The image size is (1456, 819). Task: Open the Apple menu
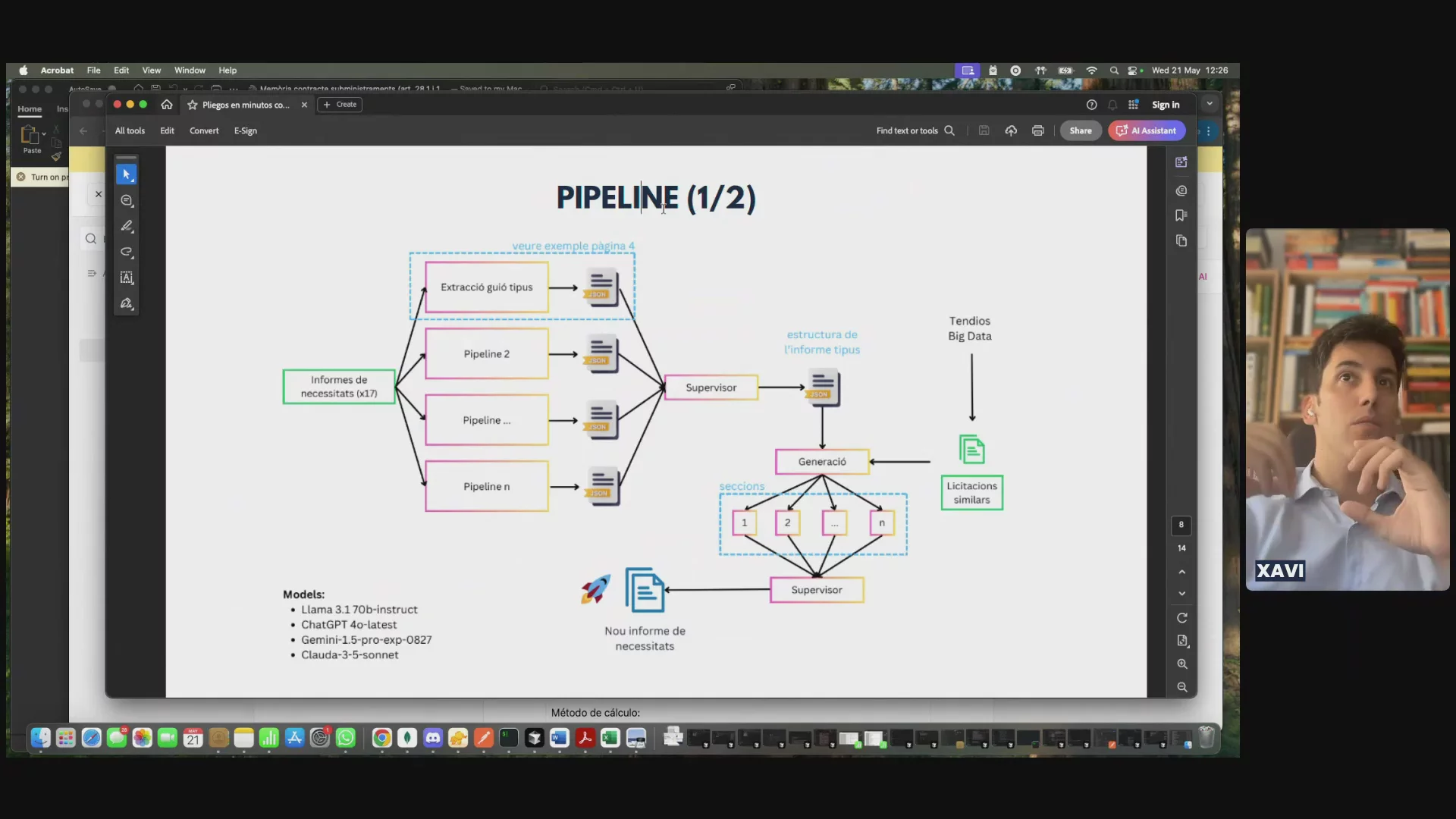pyautogui.click(x=23, y=70)
